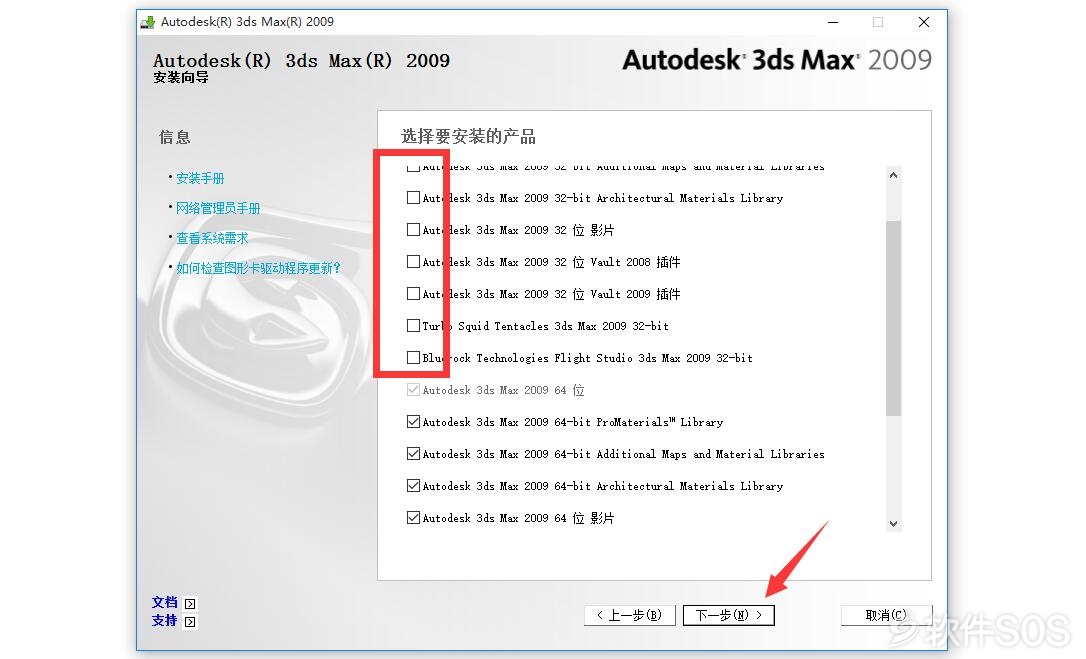This screenshot has width=1086, height=659.
Task: Select Blur Rock Flight Studio 32-bit item text
Action: pos(587,358)
